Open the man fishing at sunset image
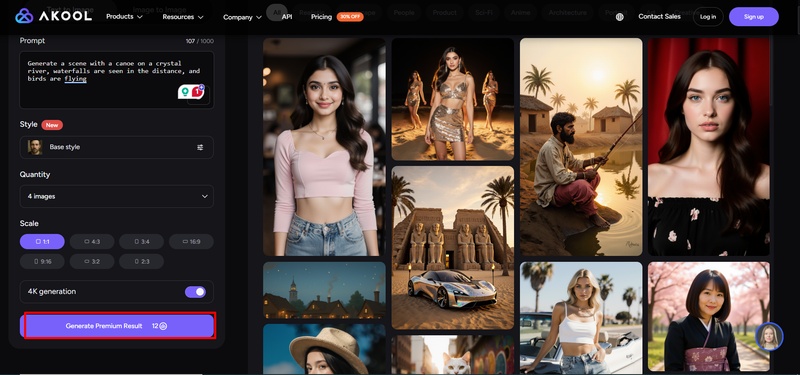The image size is (800, 375). click(581, 147)
